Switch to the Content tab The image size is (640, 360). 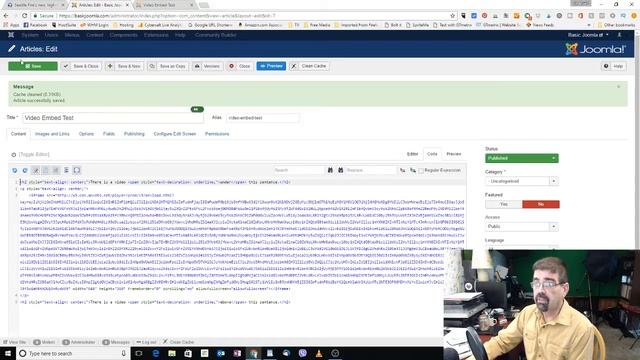point(18,134)
